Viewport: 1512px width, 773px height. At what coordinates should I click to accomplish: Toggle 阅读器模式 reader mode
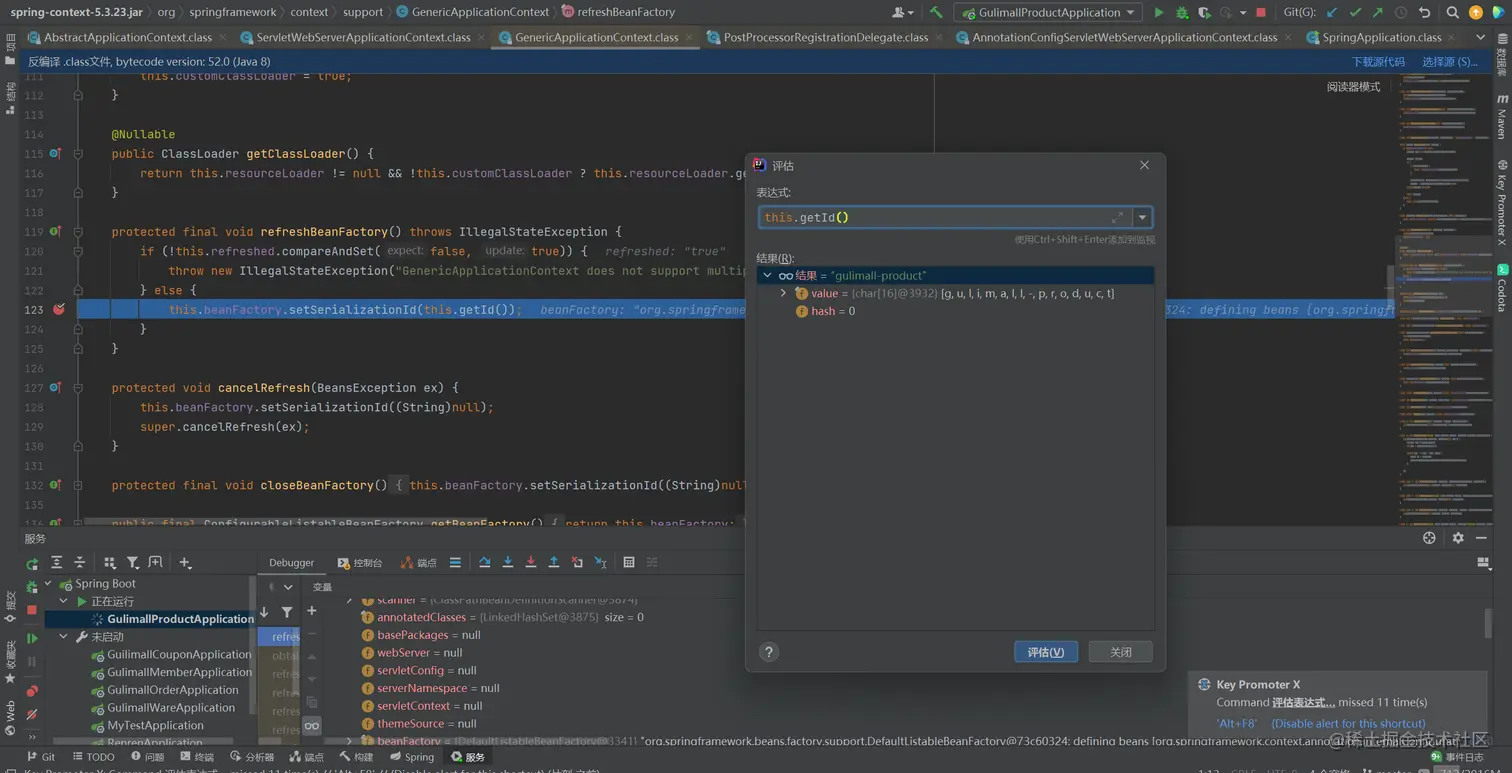[x=1353, y=87]
